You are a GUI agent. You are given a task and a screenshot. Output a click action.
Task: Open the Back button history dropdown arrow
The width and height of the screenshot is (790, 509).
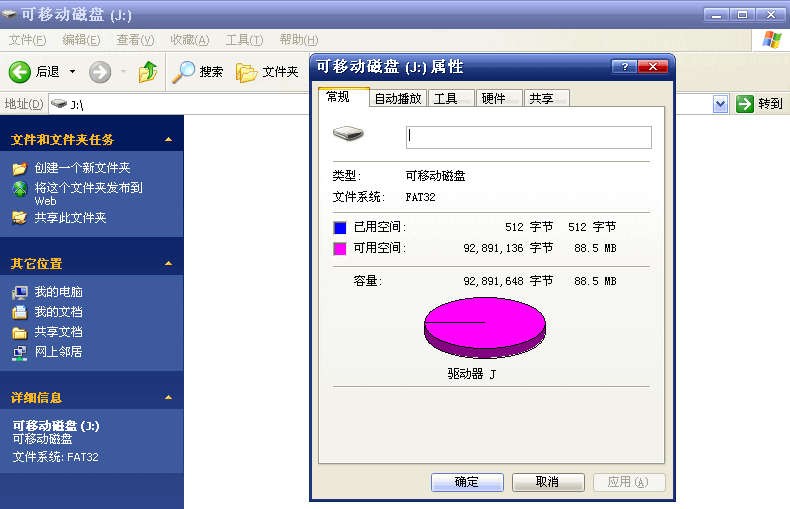(x=73, y=72)
